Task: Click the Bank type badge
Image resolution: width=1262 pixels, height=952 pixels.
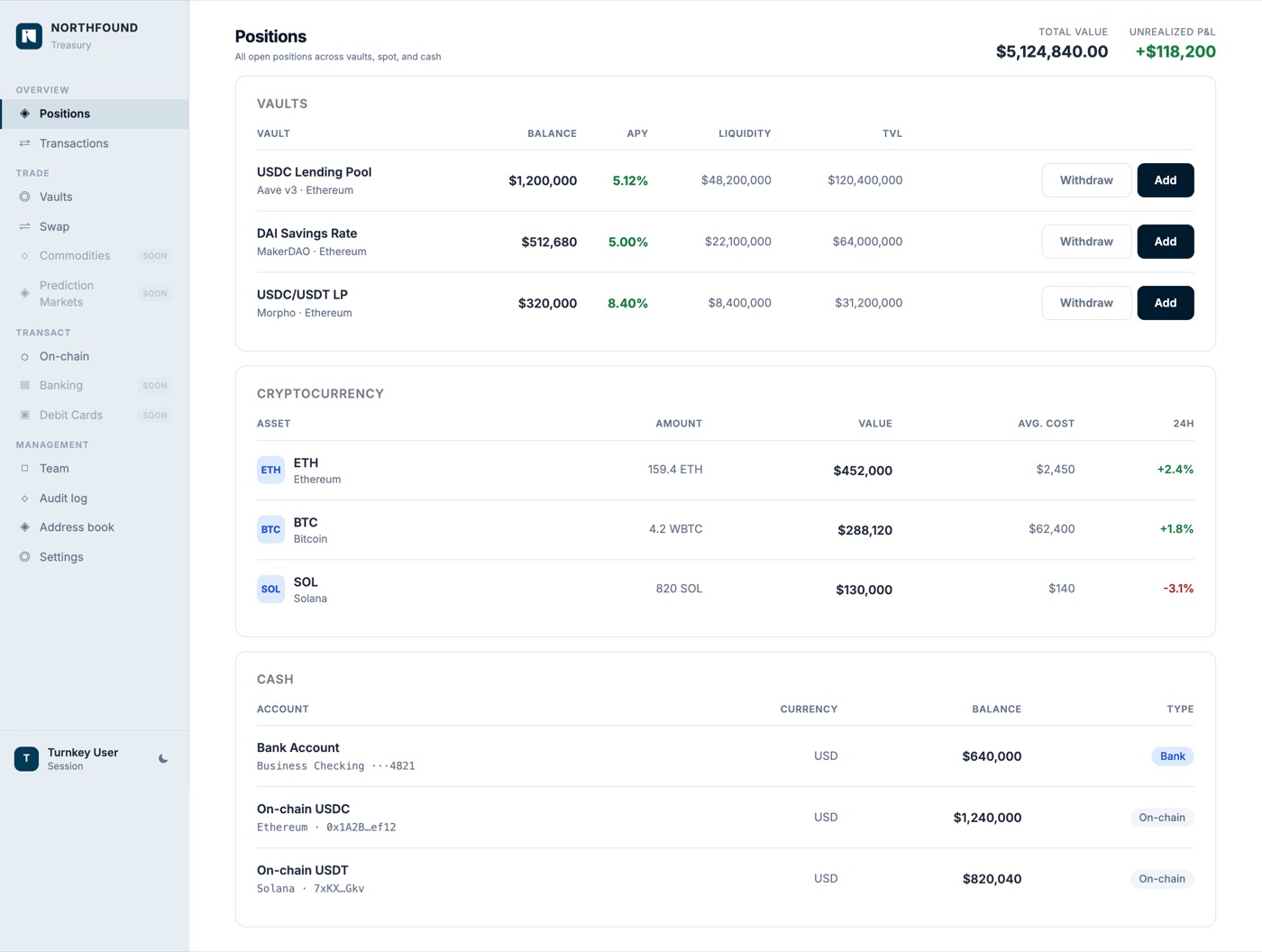Action: point(1173,756)
